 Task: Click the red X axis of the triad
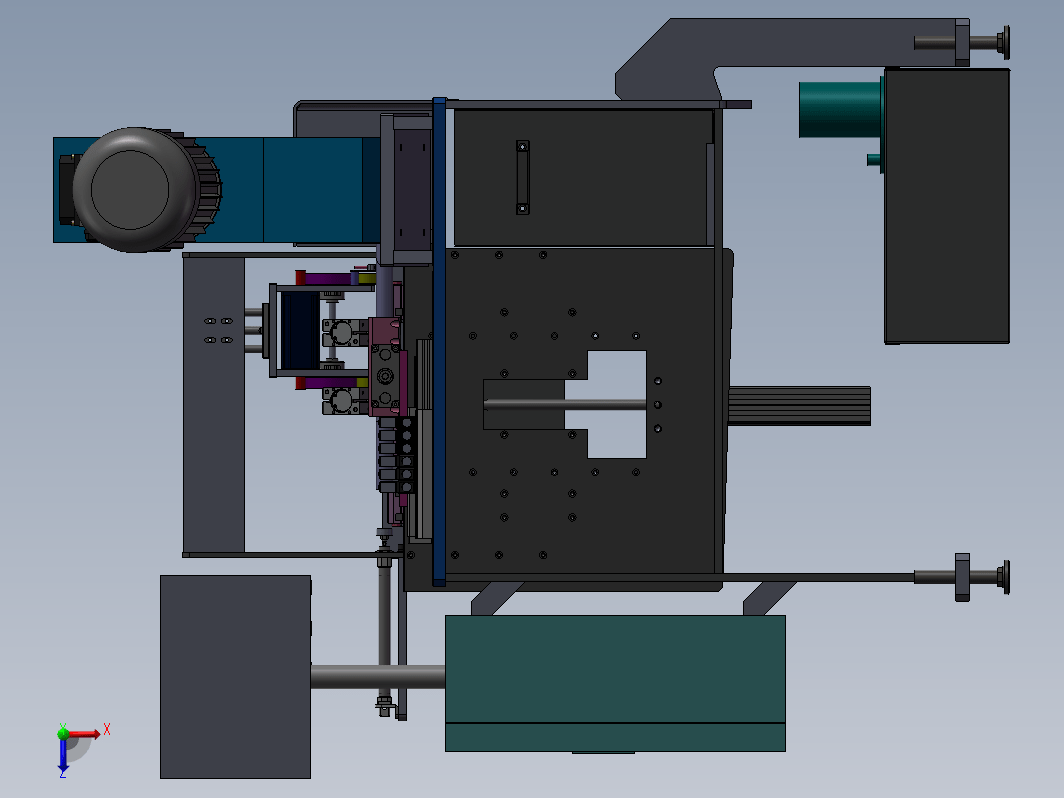pyautogui.click(x=85, y=734)
